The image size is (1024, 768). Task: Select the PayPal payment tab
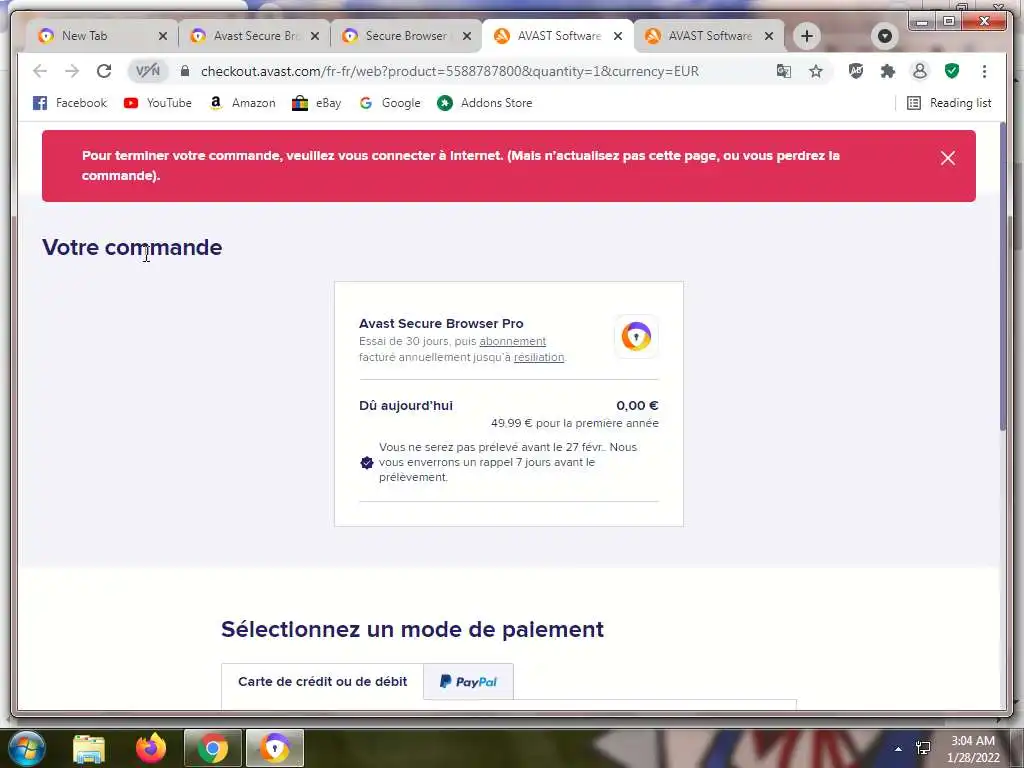click(468, 681)
